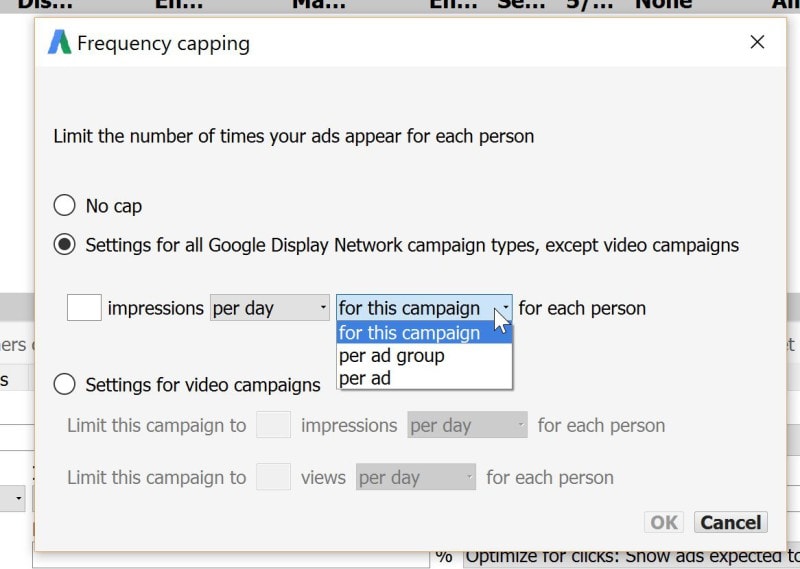Click the Frequency capping title text
The width and height of the screenshot is (800, 569).
[x=163, y=43]
